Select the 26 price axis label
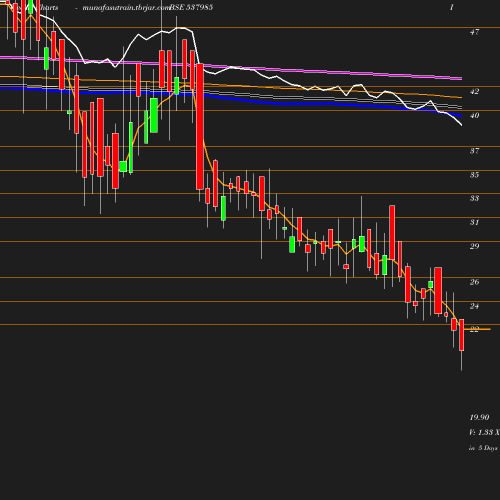500x500 pixels. (474, 282)
